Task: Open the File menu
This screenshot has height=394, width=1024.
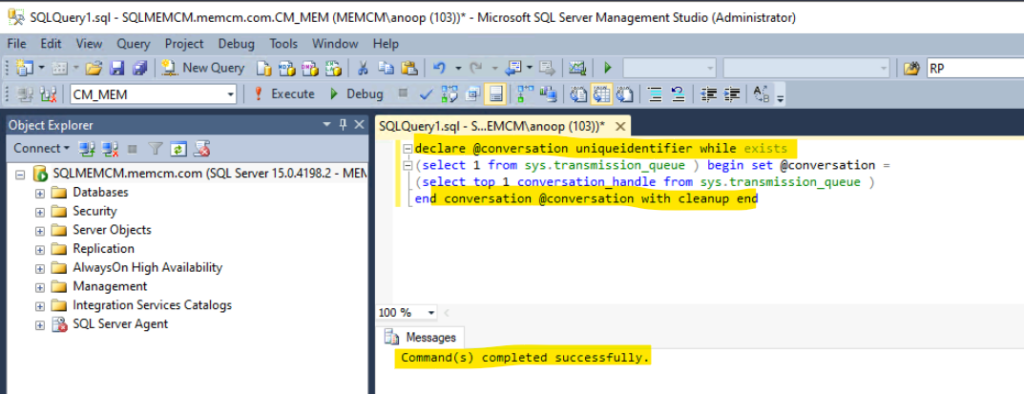Action: [16, 44]
